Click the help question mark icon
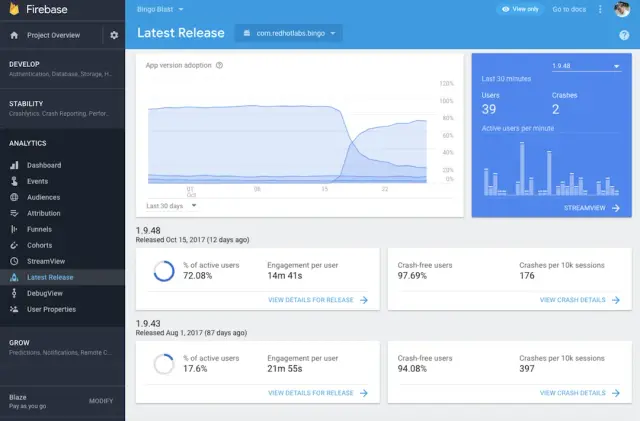The height and width of the screenshot is (421, 640). click(x=624, y=35)
